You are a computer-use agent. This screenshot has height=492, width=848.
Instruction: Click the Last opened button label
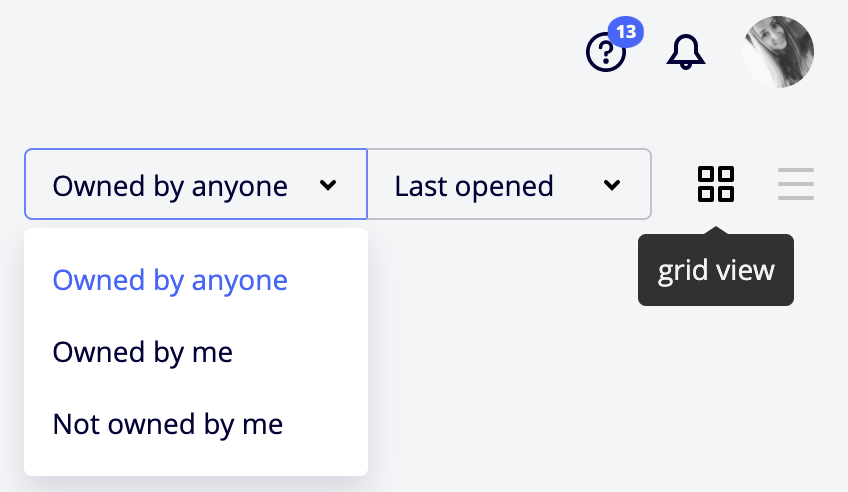[474, 186]
